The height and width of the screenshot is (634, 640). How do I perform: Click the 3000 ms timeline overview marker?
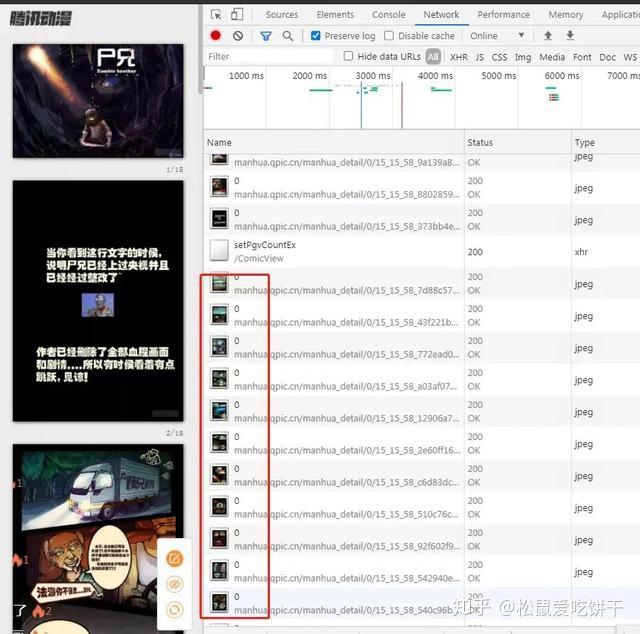coord(373,76)
